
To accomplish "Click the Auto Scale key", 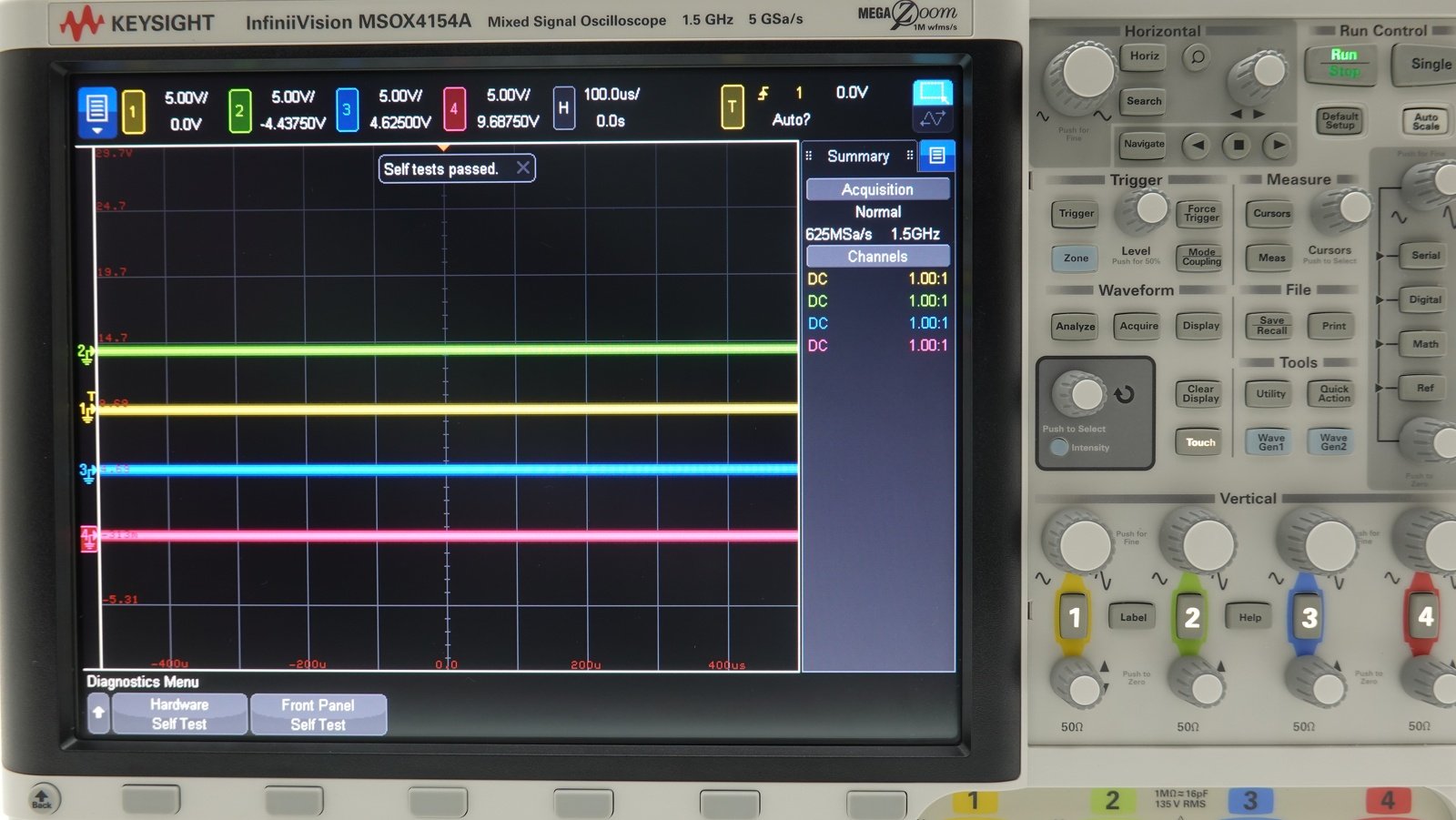I will tap(1425, 120).
